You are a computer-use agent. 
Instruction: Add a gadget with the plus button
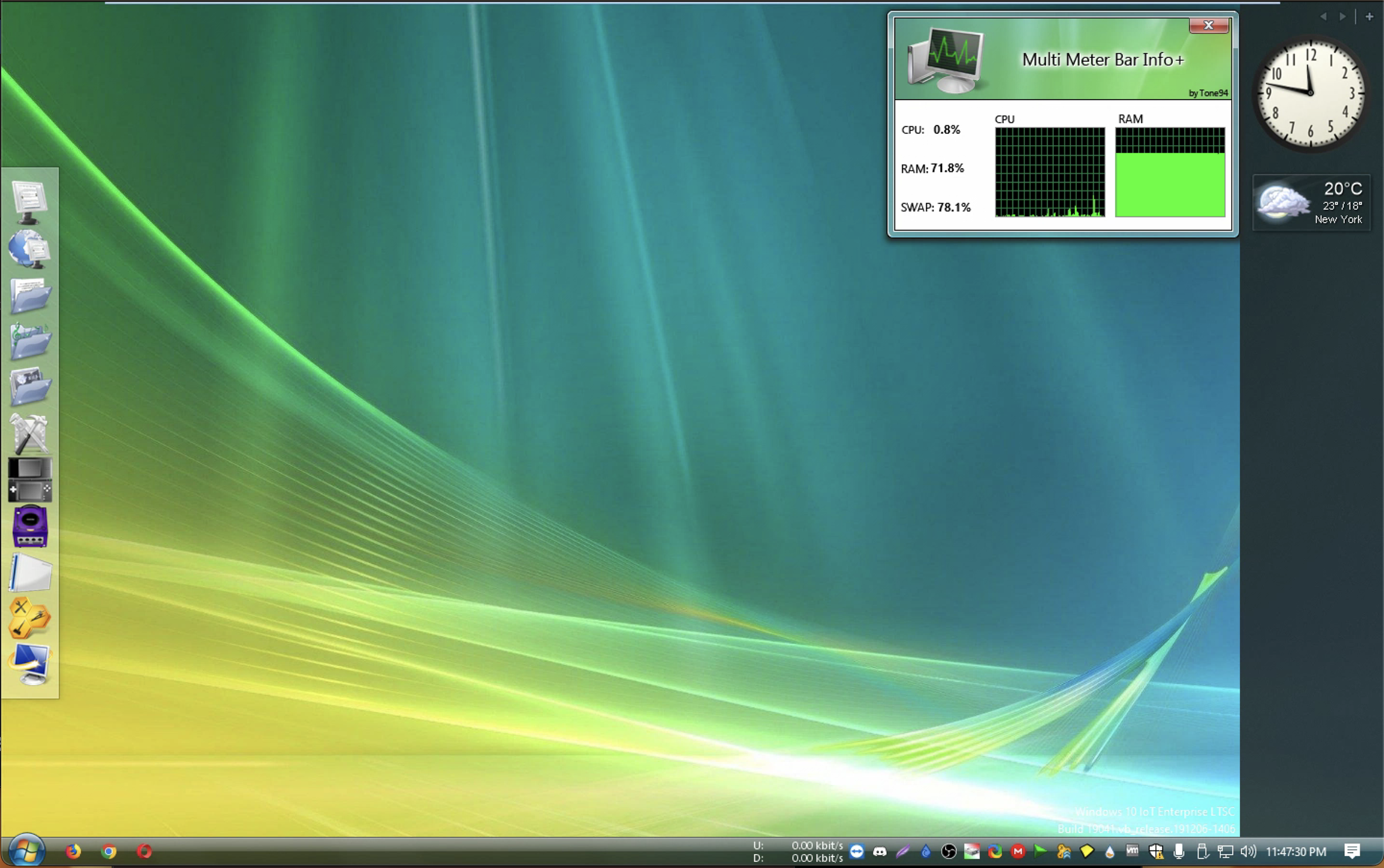(1369, 16)
